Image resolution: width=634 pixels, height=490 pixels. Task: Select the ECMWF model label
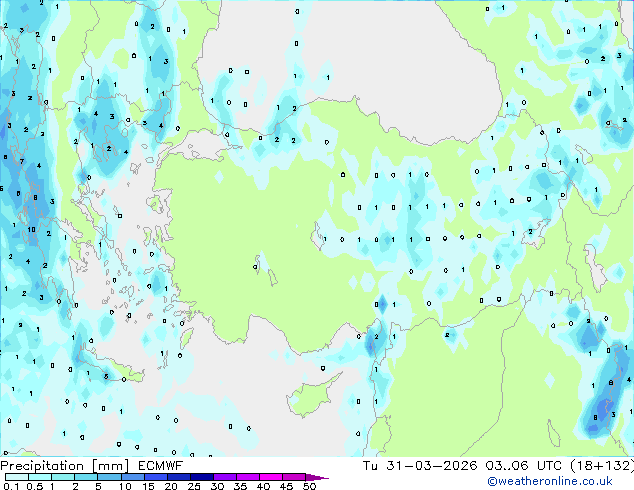161,466
